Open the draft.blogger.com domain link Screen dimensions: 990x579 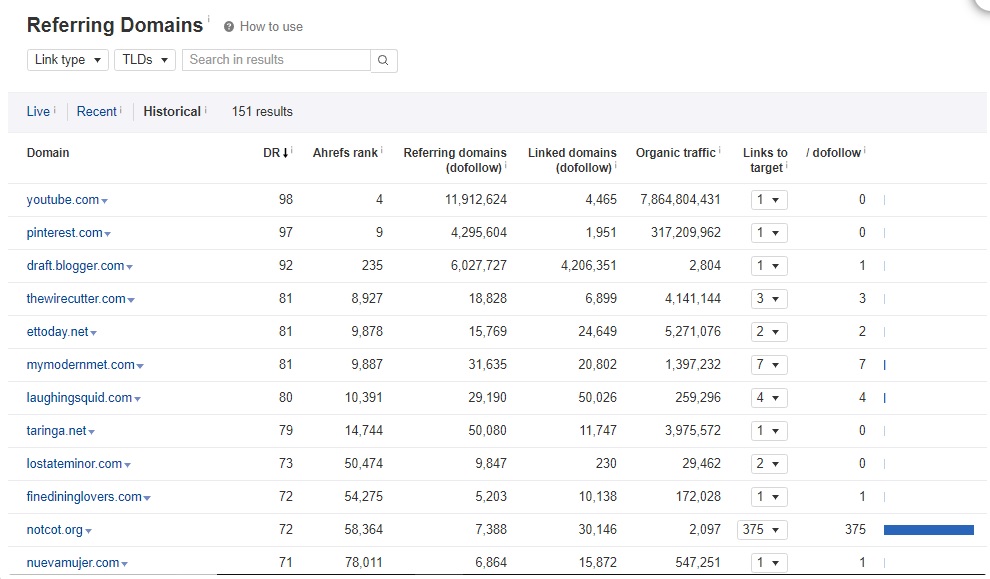tap(75, 266)
